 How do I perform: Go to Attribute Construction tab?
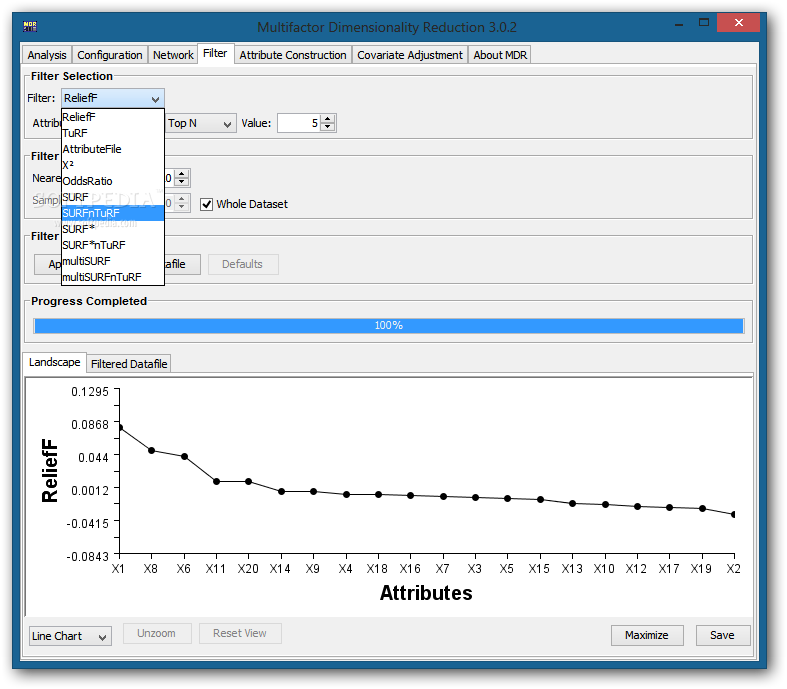(x=293, y=55)
